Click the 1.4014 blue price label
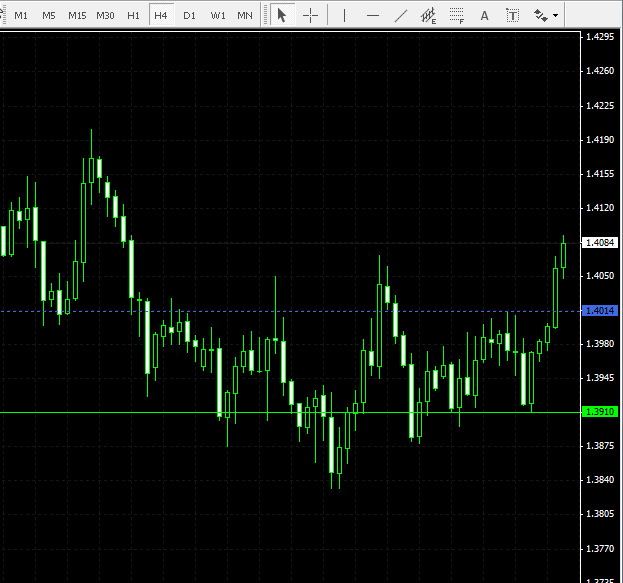The image size is (623, 583). point(600,310)
